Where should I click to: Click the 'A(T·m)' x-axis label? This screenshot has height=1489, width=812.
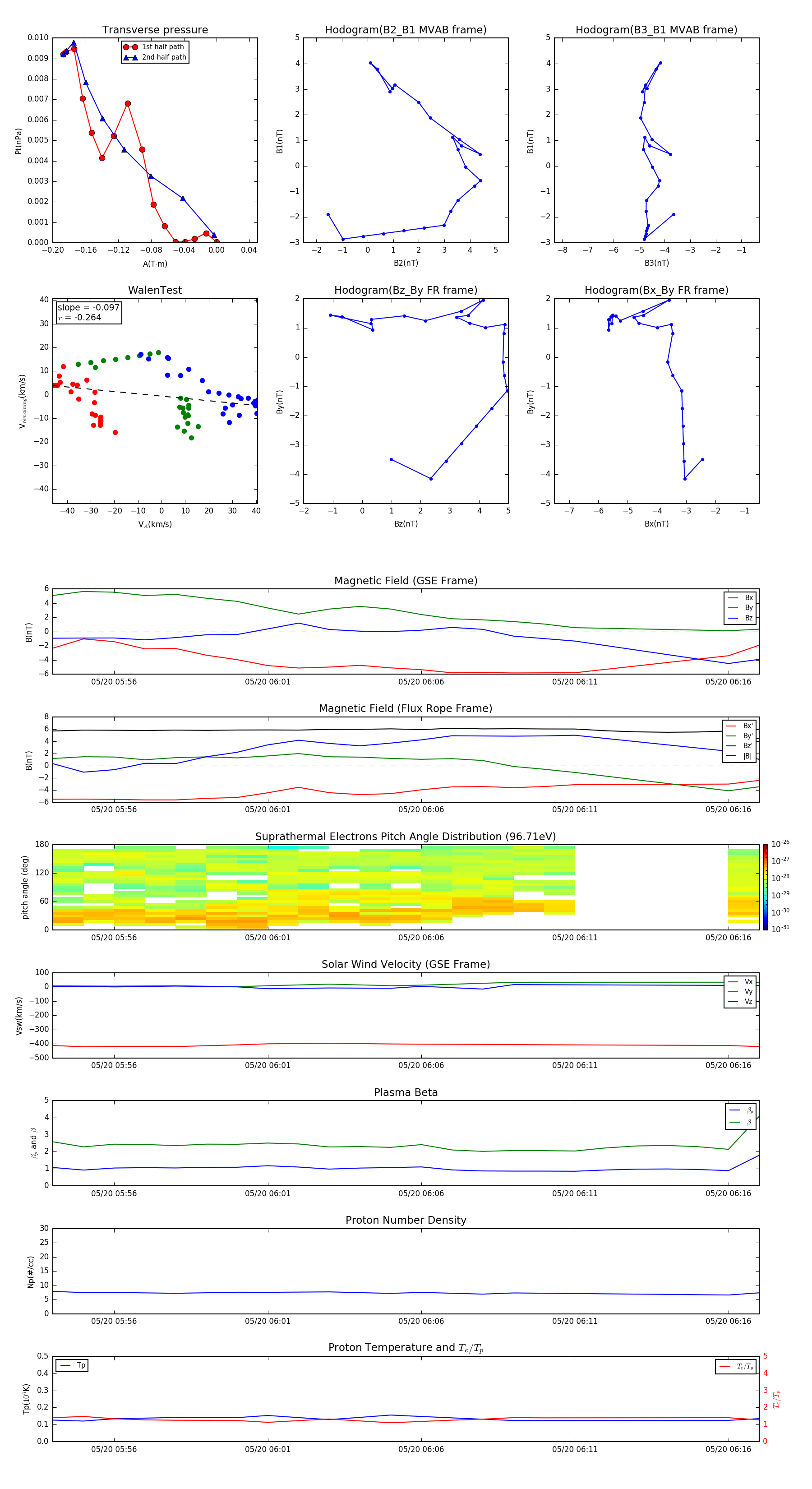point(155,264)
